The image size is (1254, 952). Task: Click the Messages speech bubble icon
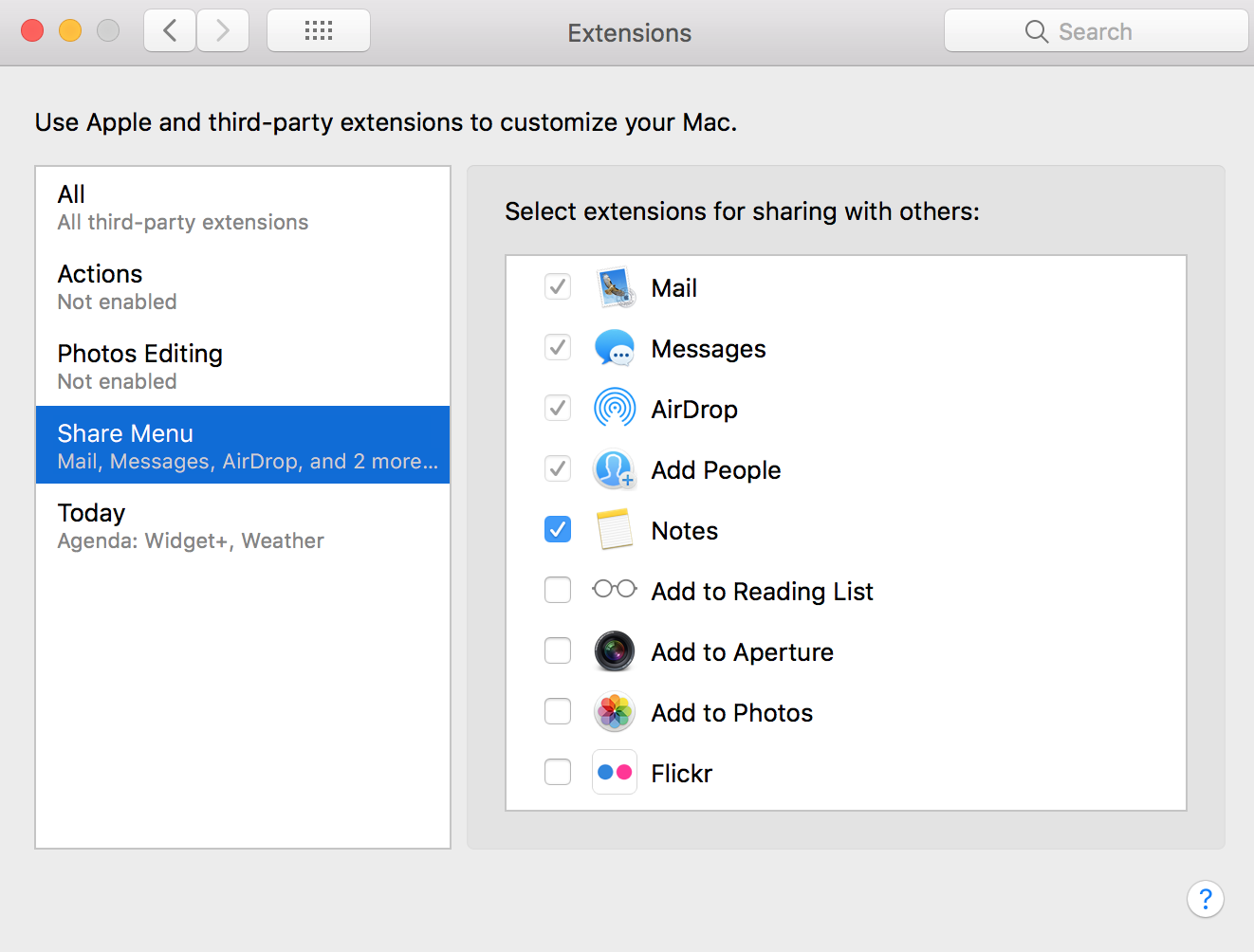pos(615,348)
